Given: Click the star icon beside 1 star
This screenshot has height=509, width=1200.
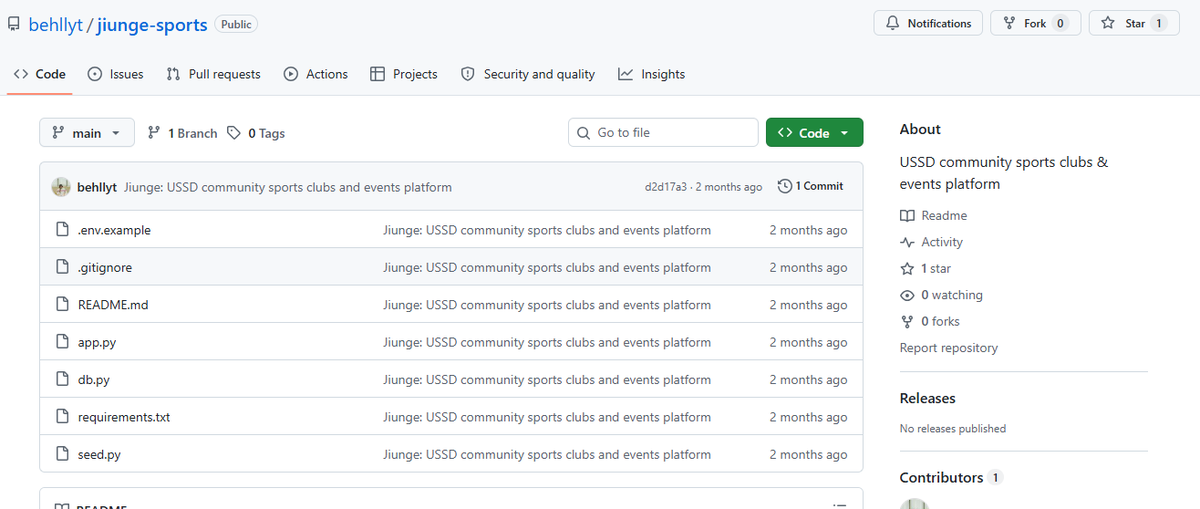Looking at the screenshot, I should coord(907,268).
